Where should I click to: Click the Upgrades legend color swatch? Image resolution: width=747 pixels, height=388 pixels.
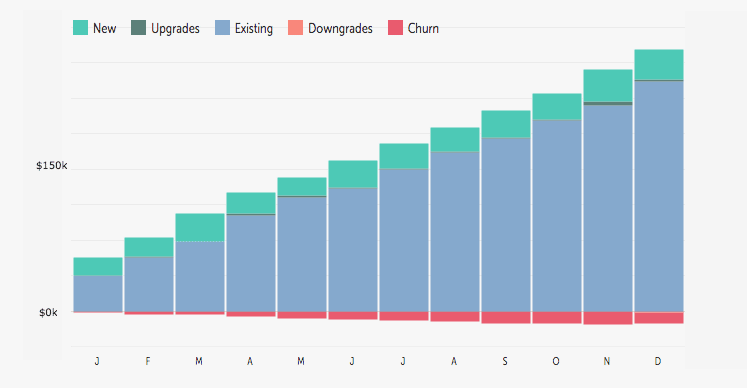(139, 28)
